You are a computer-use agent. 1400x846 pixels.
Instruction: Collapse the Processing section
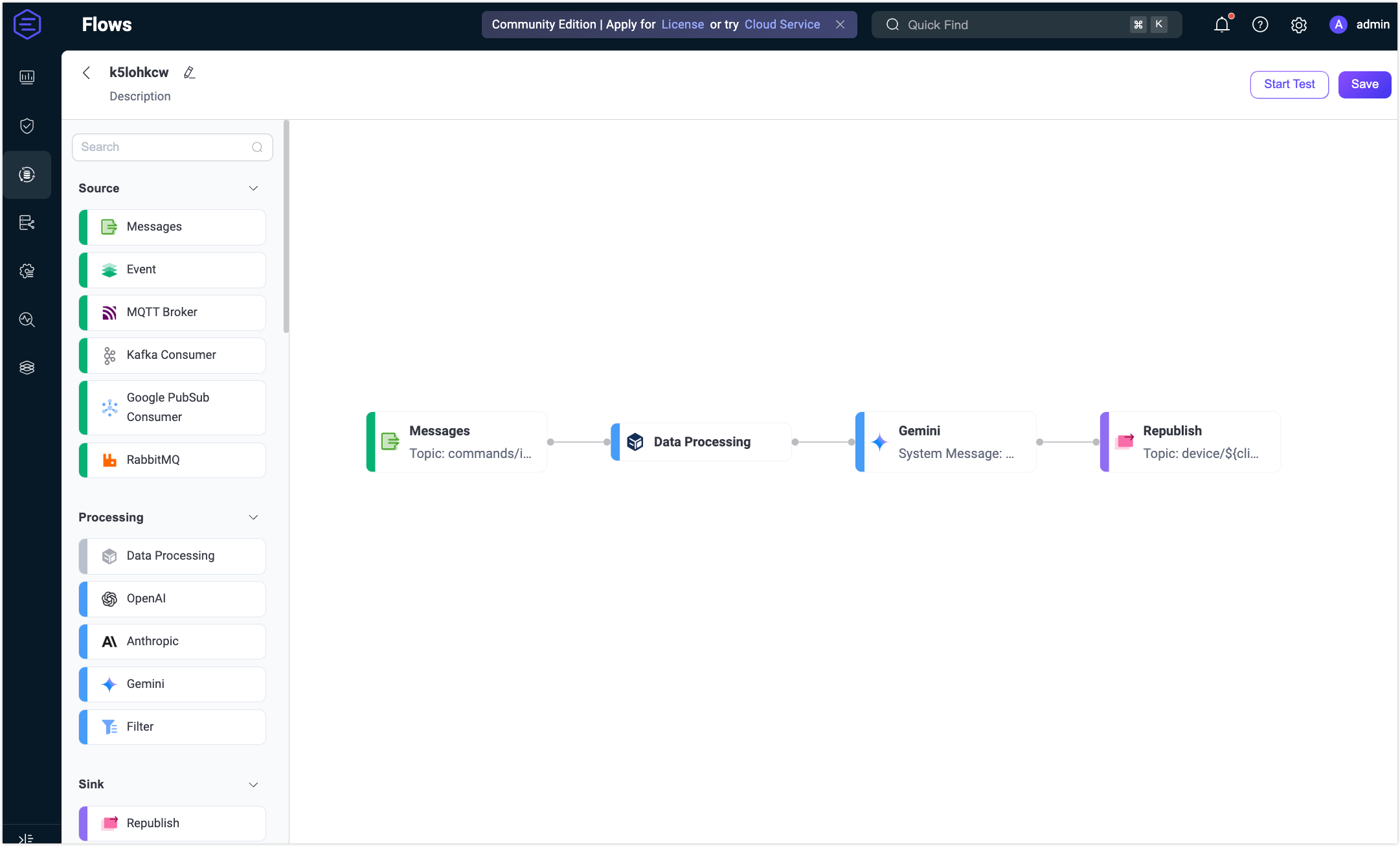[x=254, y=517]
